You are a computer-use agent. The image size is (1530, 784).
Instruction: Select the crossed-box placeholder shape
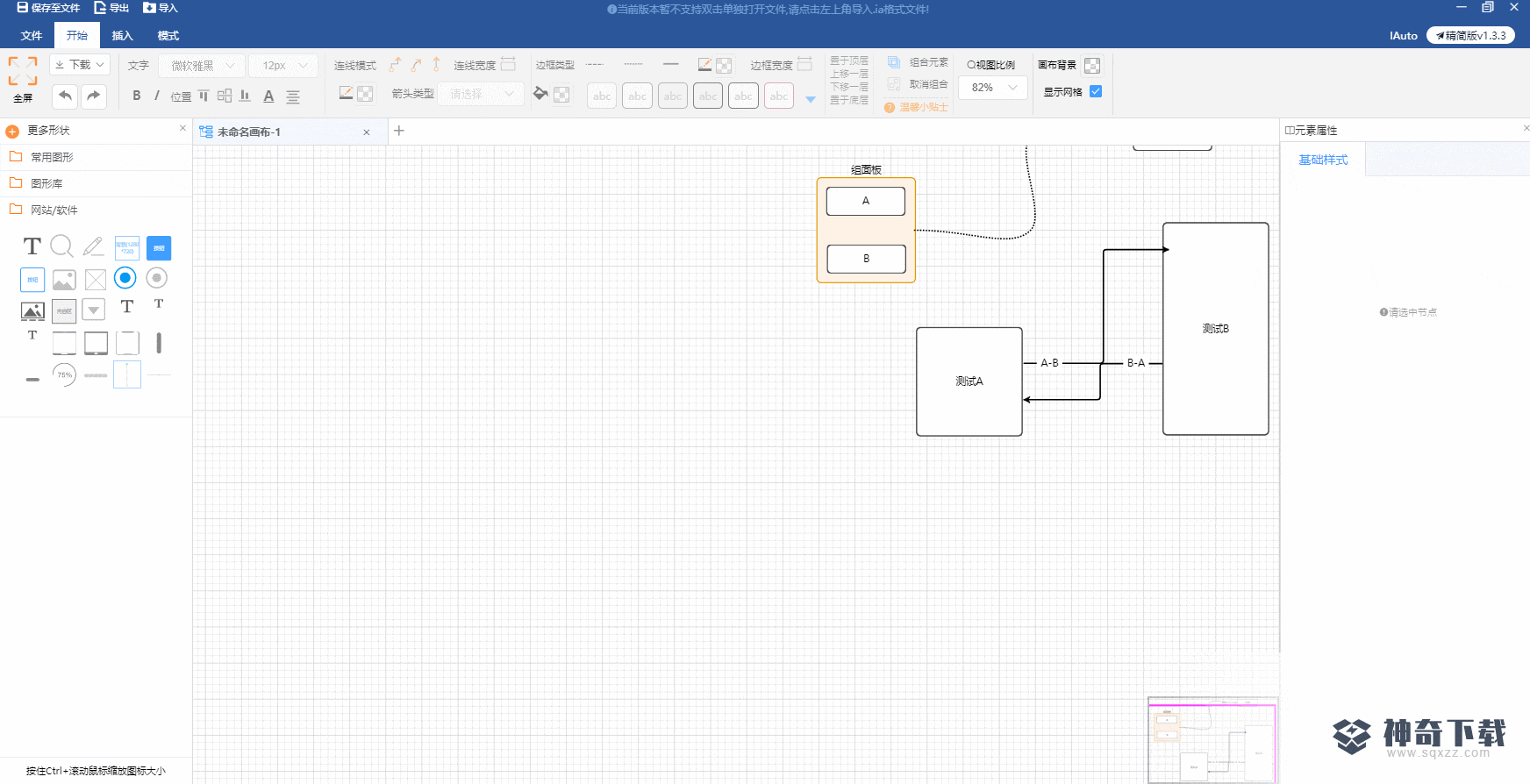[x=96, y=280]
